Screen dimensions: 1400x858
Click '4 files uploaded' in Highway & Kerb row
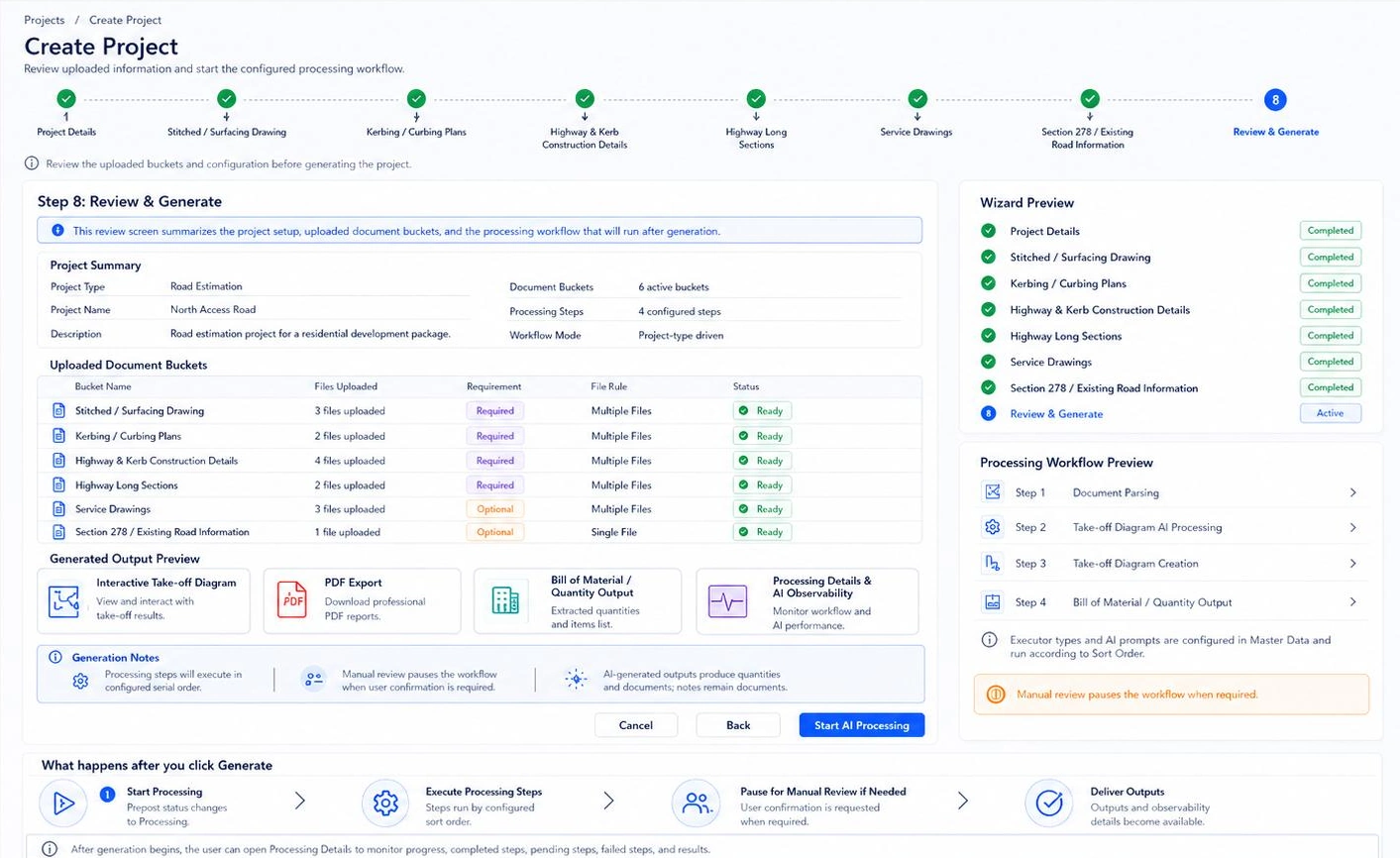(350, 461)
